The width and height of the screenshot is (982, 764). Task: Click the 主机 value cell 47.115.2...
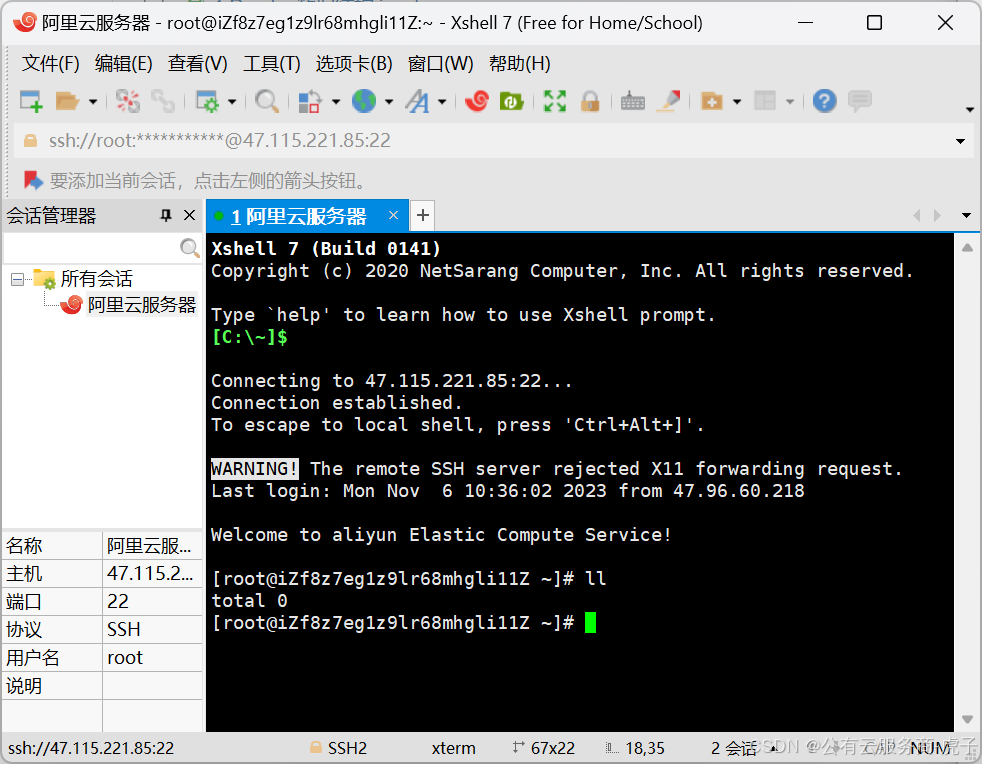coord(152,573)
